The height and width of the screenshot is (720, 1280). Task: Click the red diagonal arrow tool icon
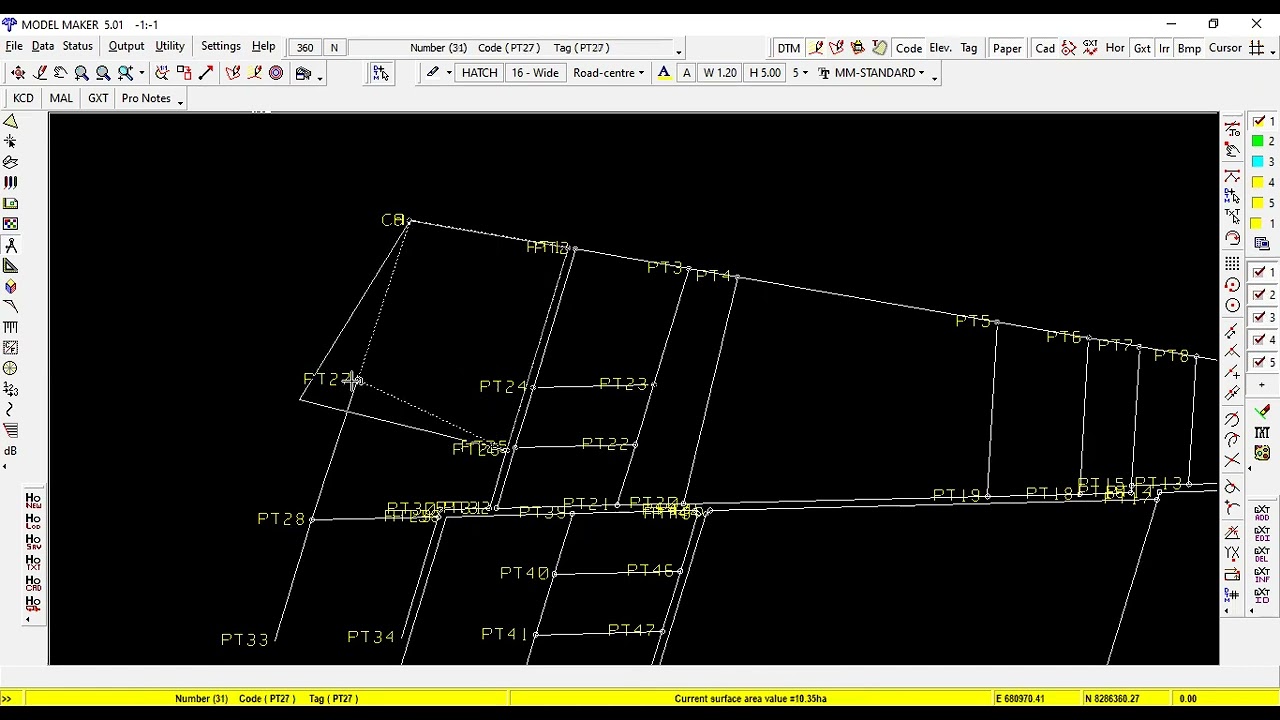(206, 73)
